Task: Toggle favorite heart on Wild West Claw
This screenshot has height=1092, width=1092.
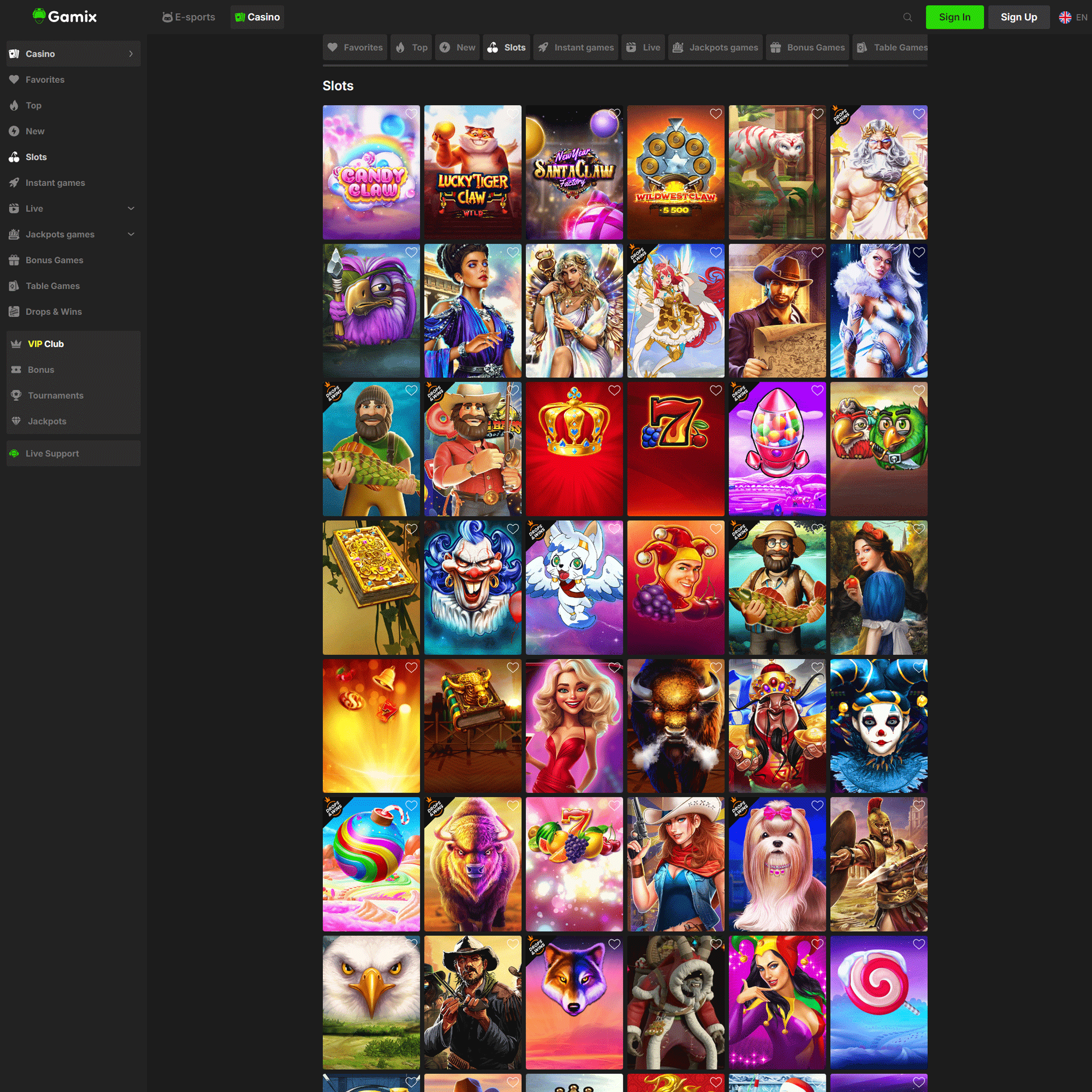Action: coord(716,114)
